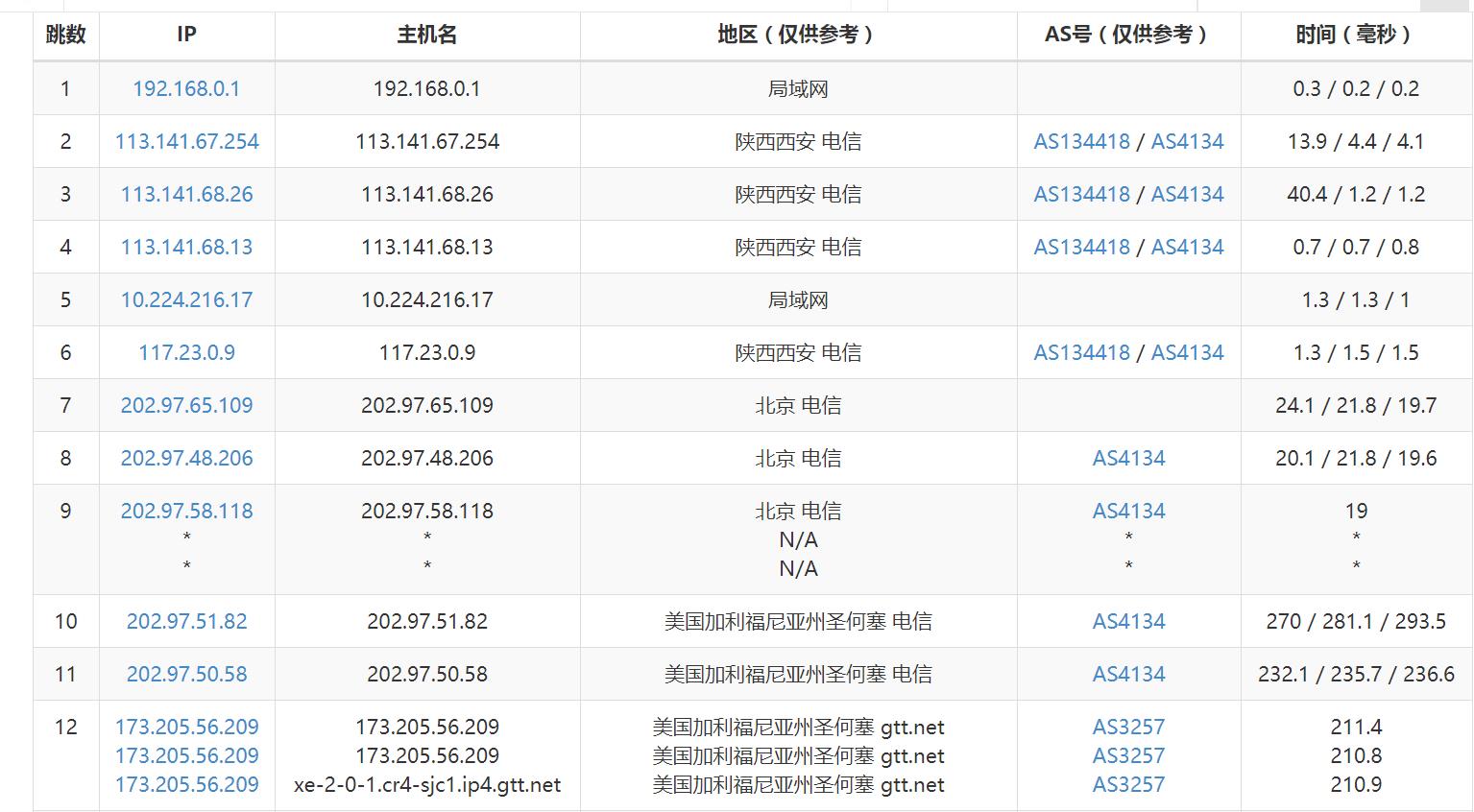1474x812 pixels.
Task: Click 美国加利福尼亚州圣何塞 电信 in the 202.97.51.82 row
Action: point(798,621)
